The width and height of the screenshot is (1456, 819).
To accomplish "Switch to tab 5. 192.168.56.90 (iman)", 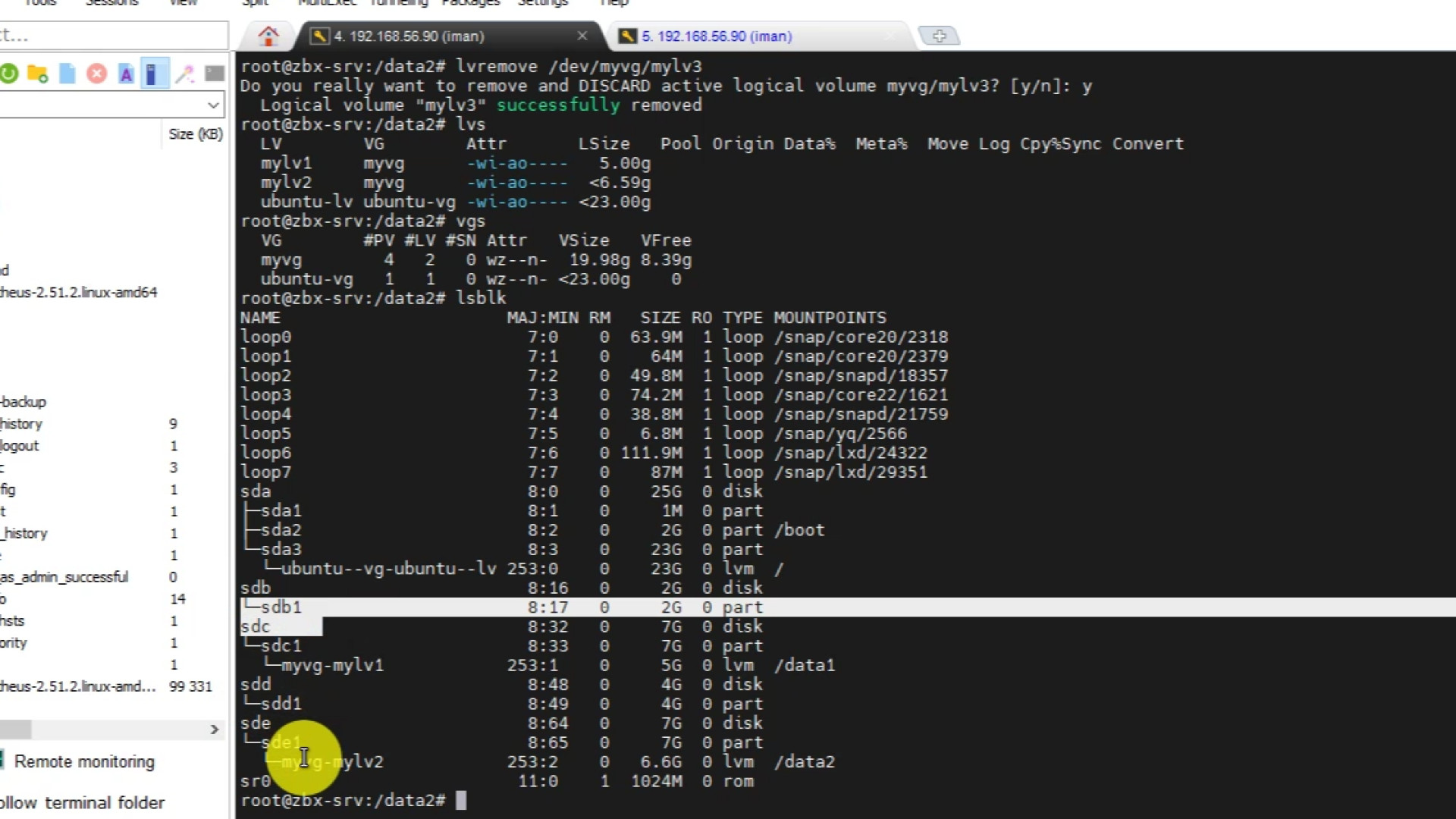I will coord(716,36).
